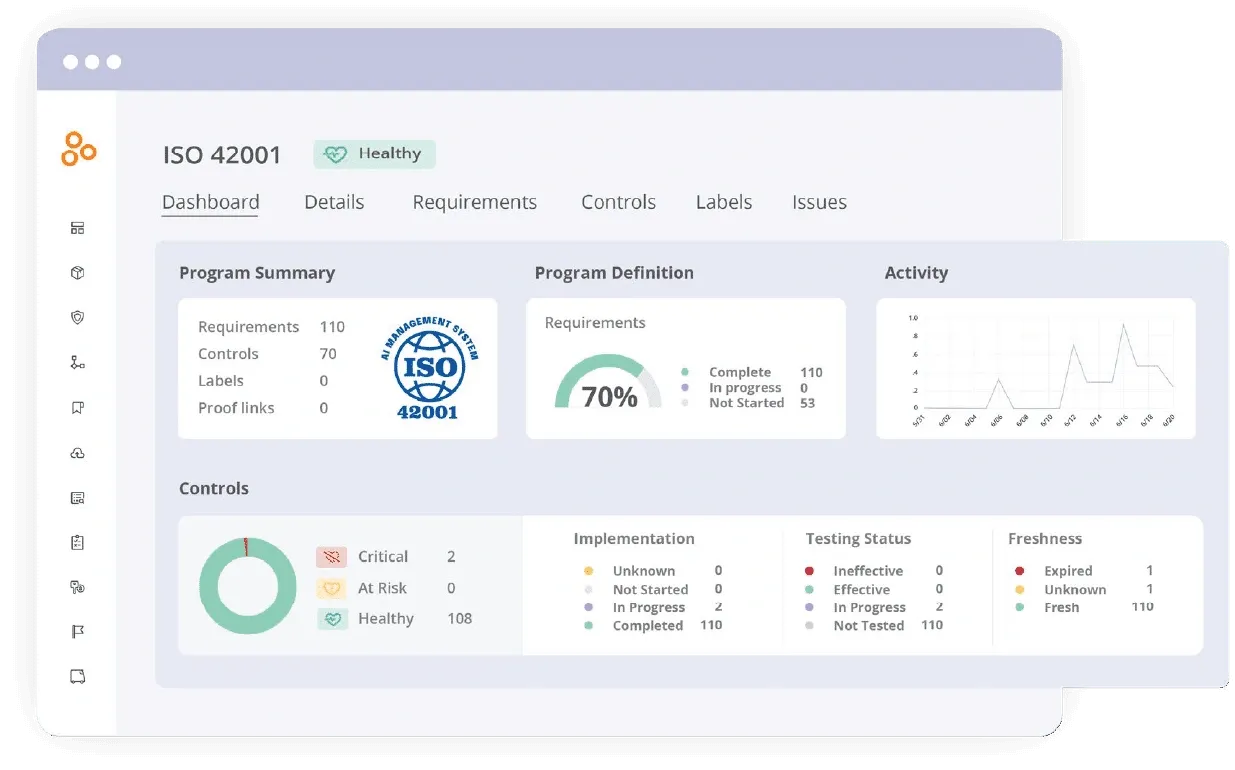Screen dimensions: 1235x770
Task: Click the Critical label in Controls
Action: click(x=383, y=557)
